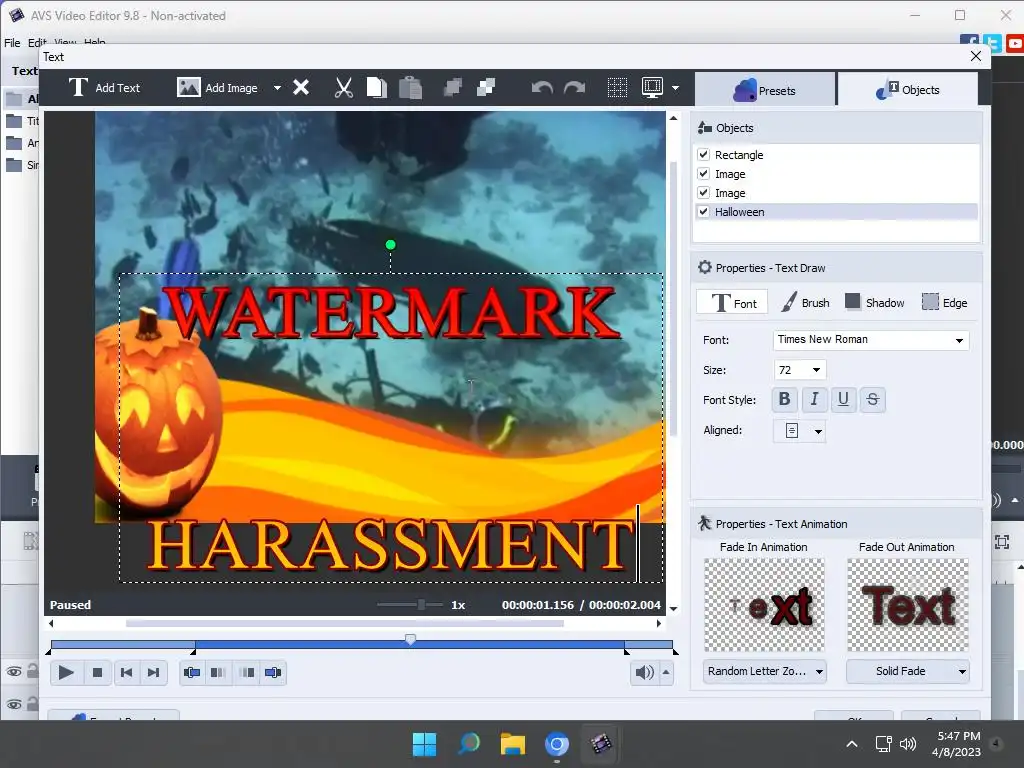Toggle the grid lines icon
The width and height of the screenshot is (1024, 768).
(x=617, y=88)
